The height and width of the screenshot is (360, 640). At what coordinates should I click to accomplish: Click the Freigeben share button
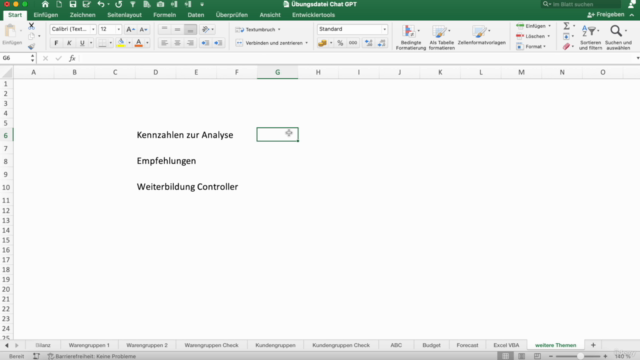(x=606, y=15)
